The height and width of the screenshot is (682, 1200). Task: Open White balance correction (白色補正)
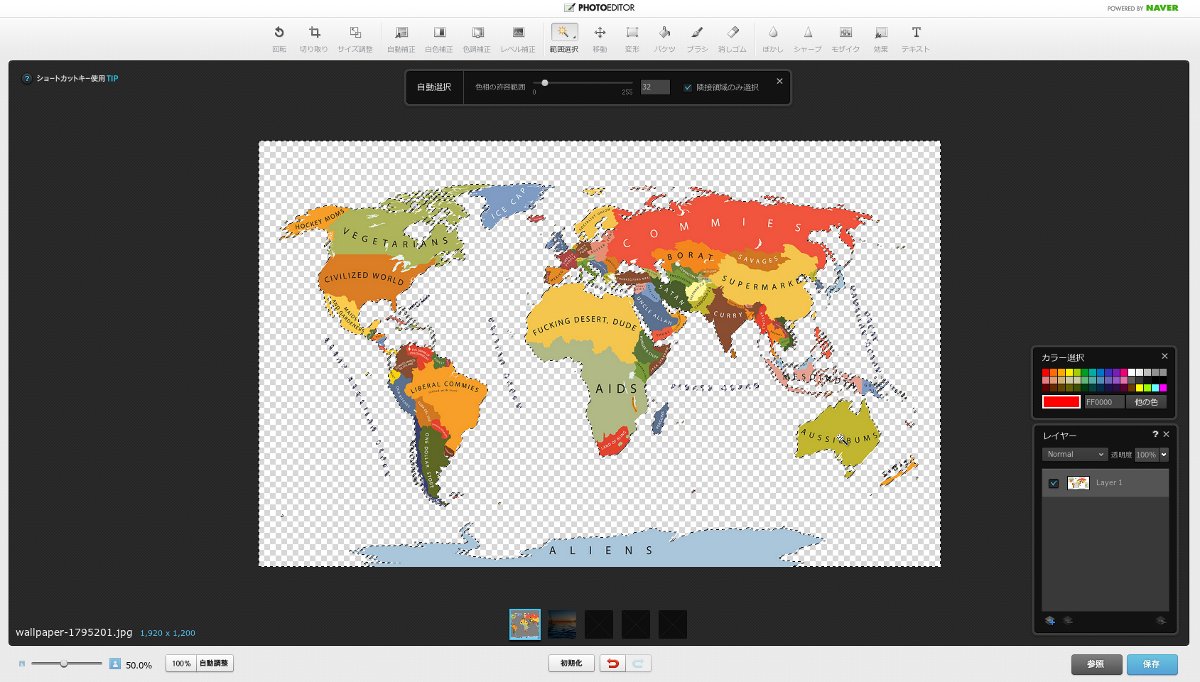(439, 38)
